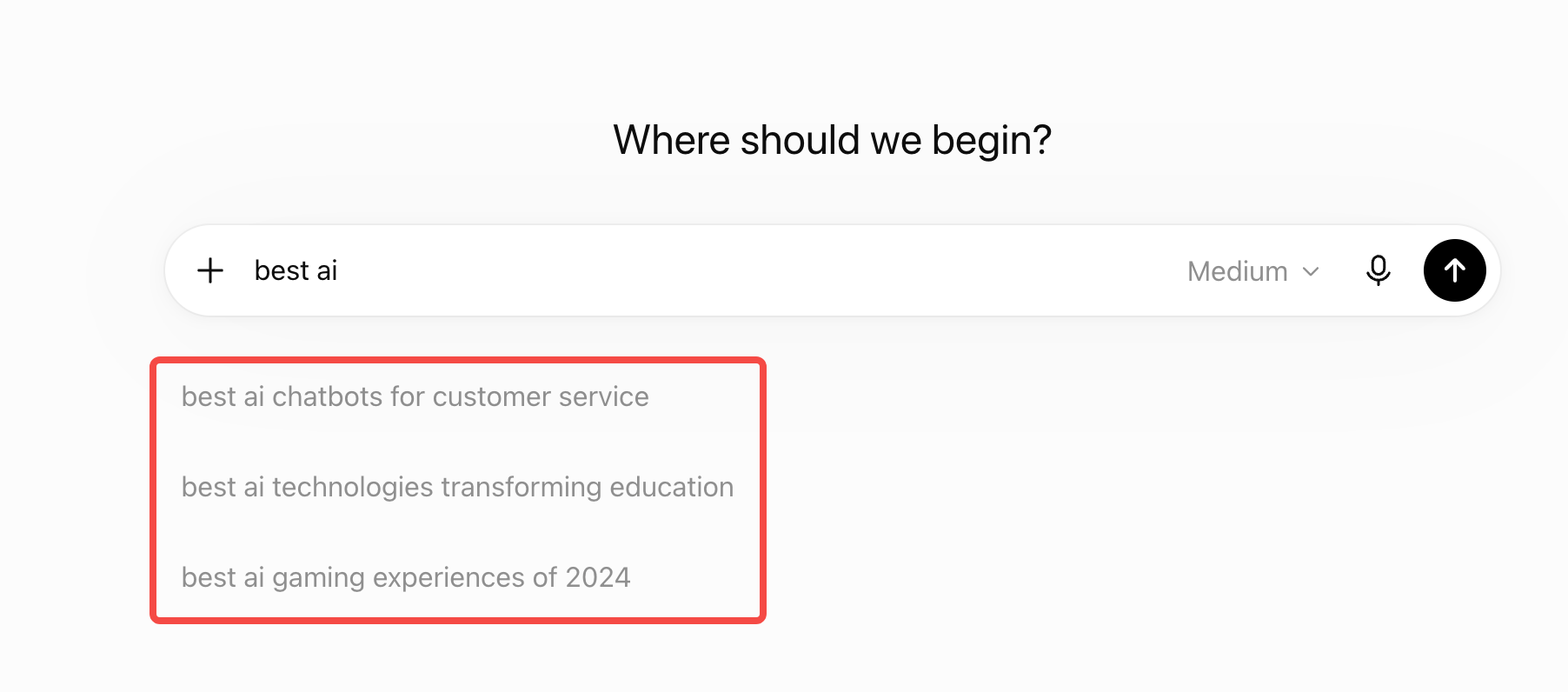Click "2024" in the last autocomplete suggestion
Viewport: 1568px width, 692px height.
[x=598, y=577]
